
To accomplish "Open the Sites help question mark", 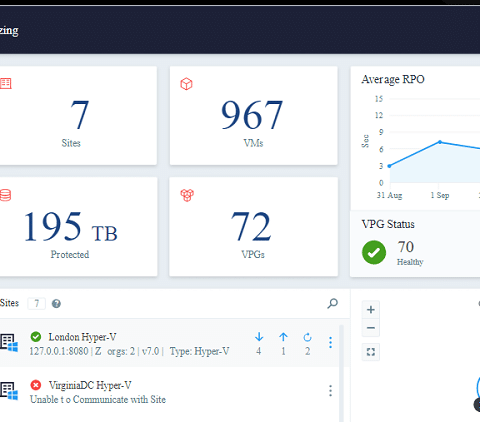I will point(56,304).
